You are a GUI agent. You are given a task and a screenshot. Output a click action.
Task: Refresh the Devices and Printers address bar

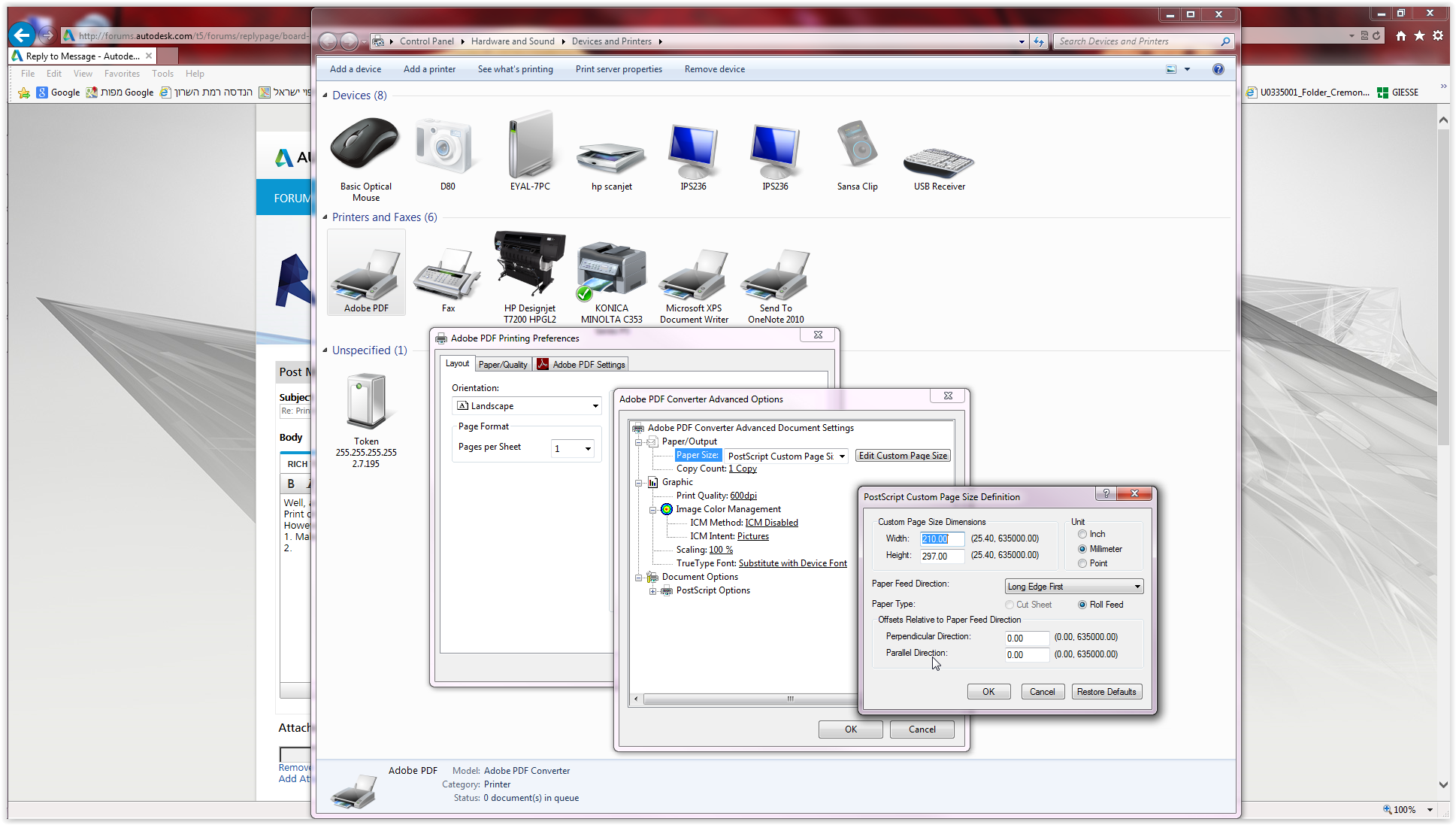click(x=1039, y=41)
